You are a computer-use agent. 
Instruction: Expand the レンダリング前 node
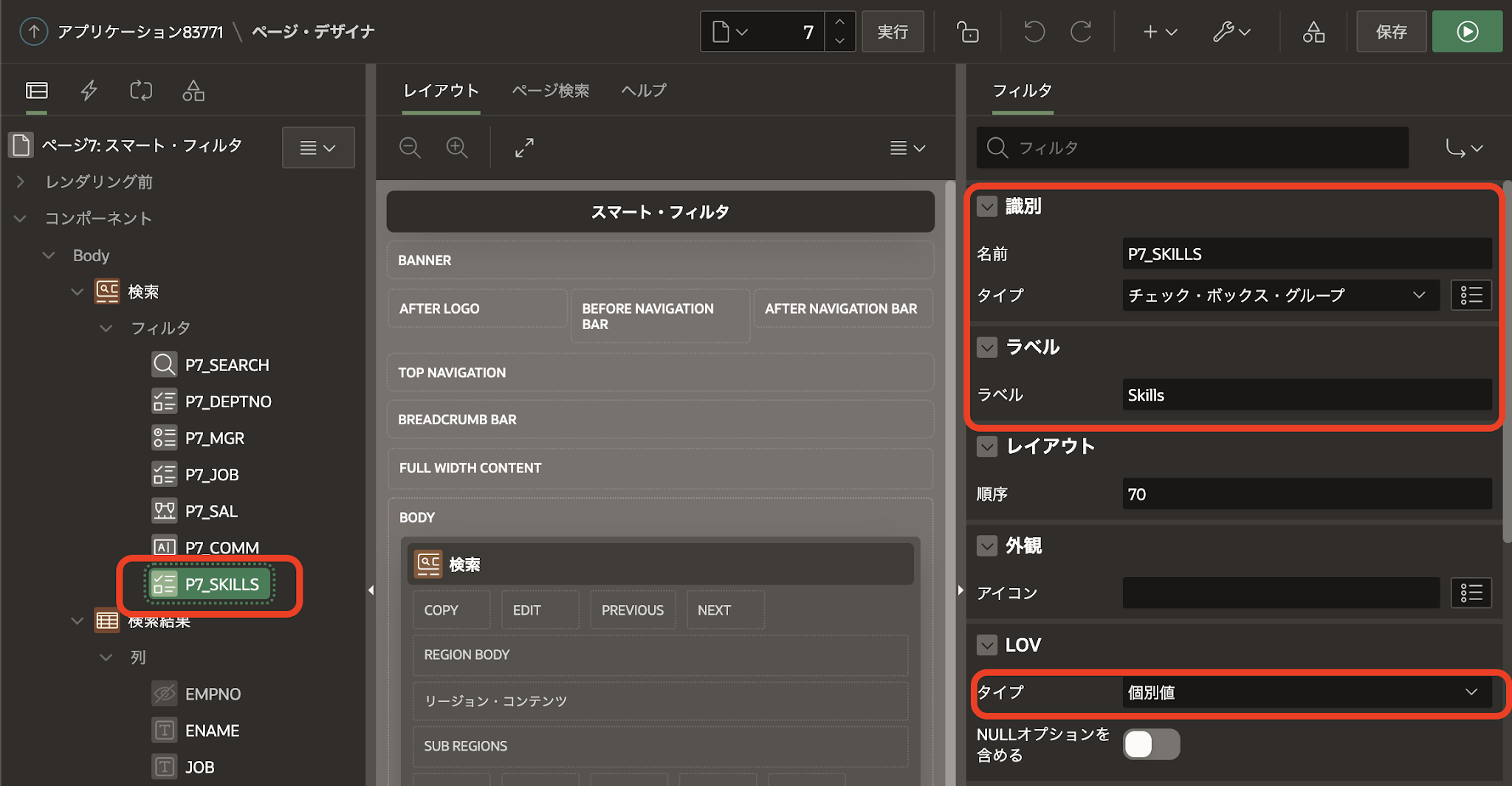click(x=21, y=182)
